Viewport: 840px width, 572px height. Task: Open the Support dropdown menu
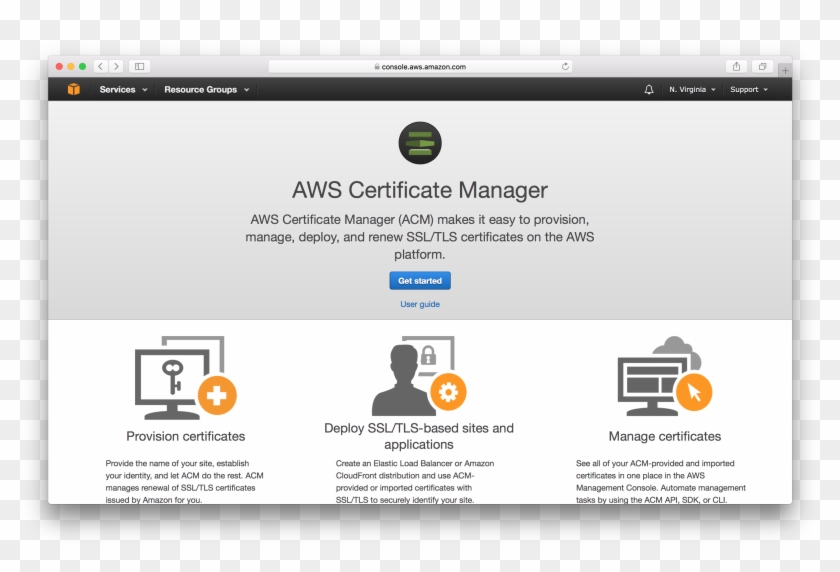(749, 89)
